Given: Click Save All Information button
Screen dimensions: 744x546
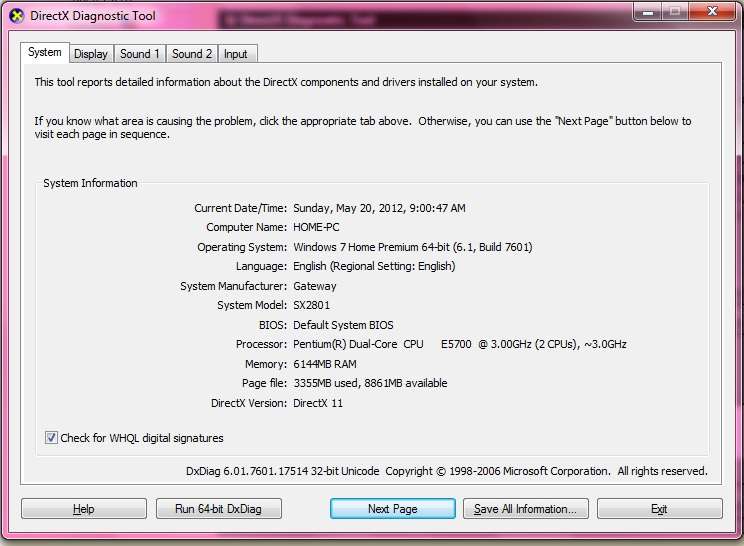Looking at the screenshot, I should pyautogui.click(x=525, y=509).
